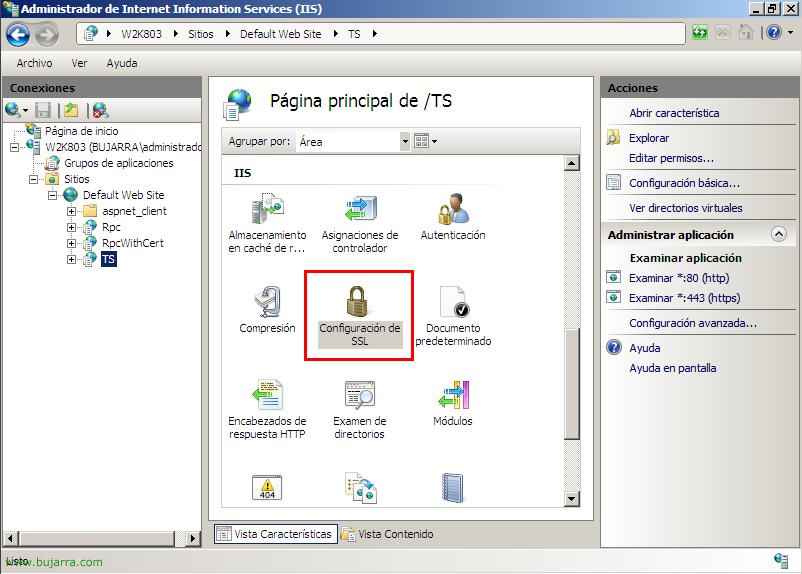Viewport: 802px width, 574px height.
Task: Open the blue notebook feature icon
Action: pyautogui.click(x=453, y=488)
